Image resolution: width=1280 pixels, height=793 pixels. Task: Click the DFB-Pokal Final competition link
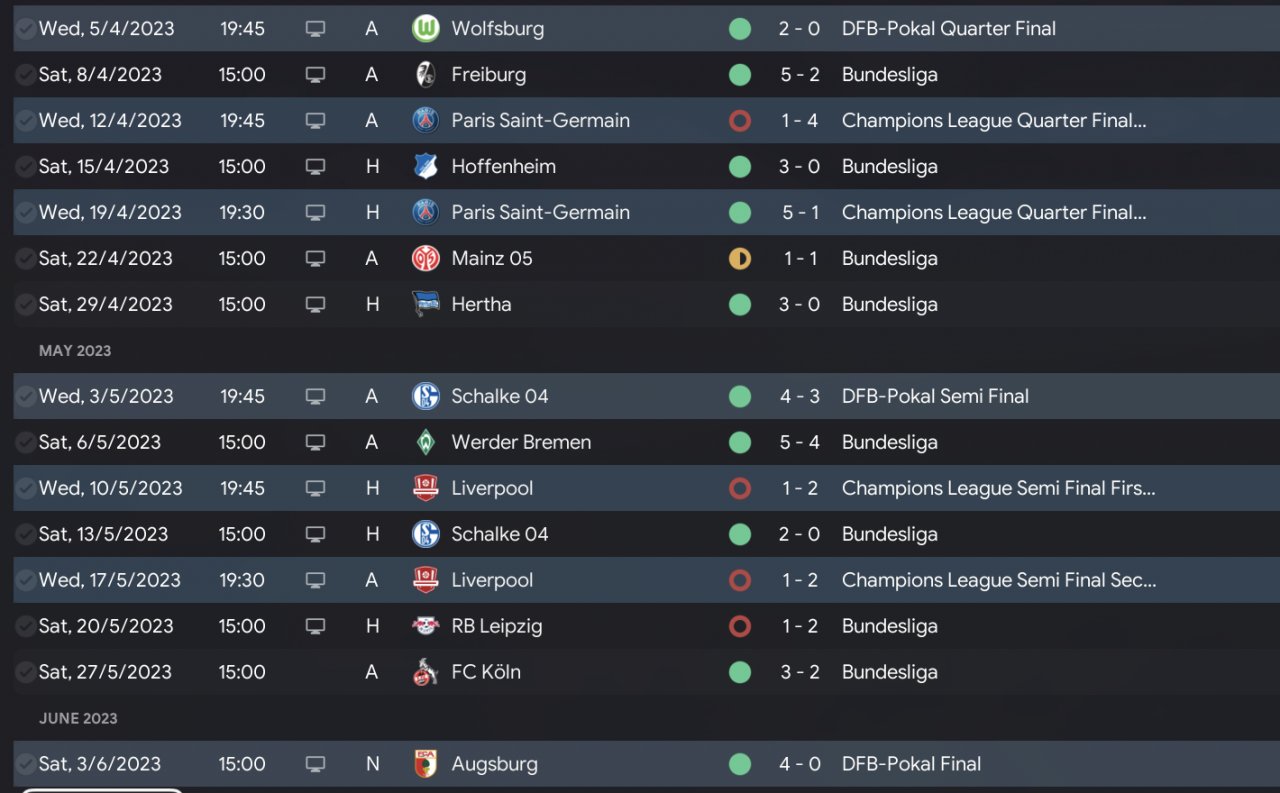[911, 765]
